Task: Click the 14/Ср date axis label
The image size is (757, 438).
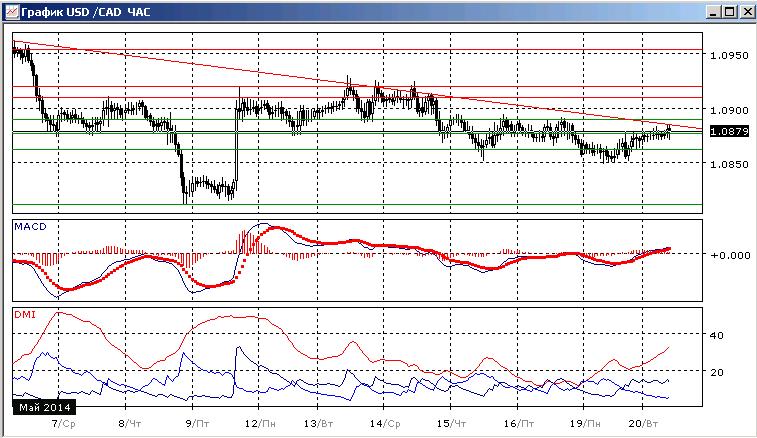Action: 385,424
